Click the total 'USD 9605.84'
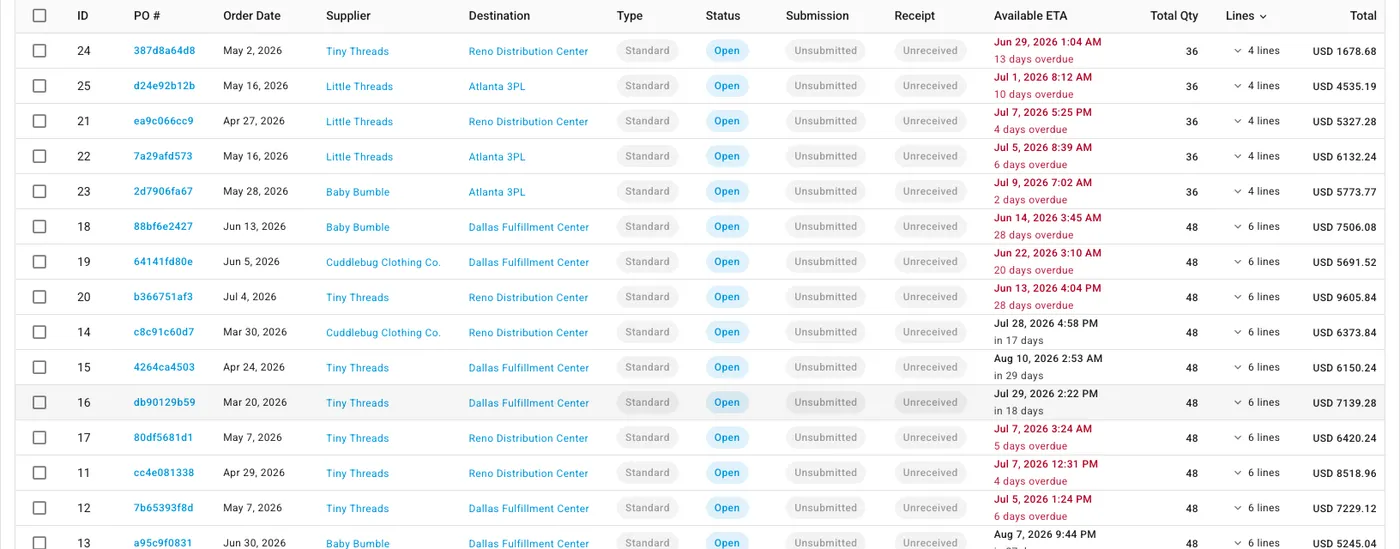This screenshot has width=1400, height=549. click(1344, 297)
